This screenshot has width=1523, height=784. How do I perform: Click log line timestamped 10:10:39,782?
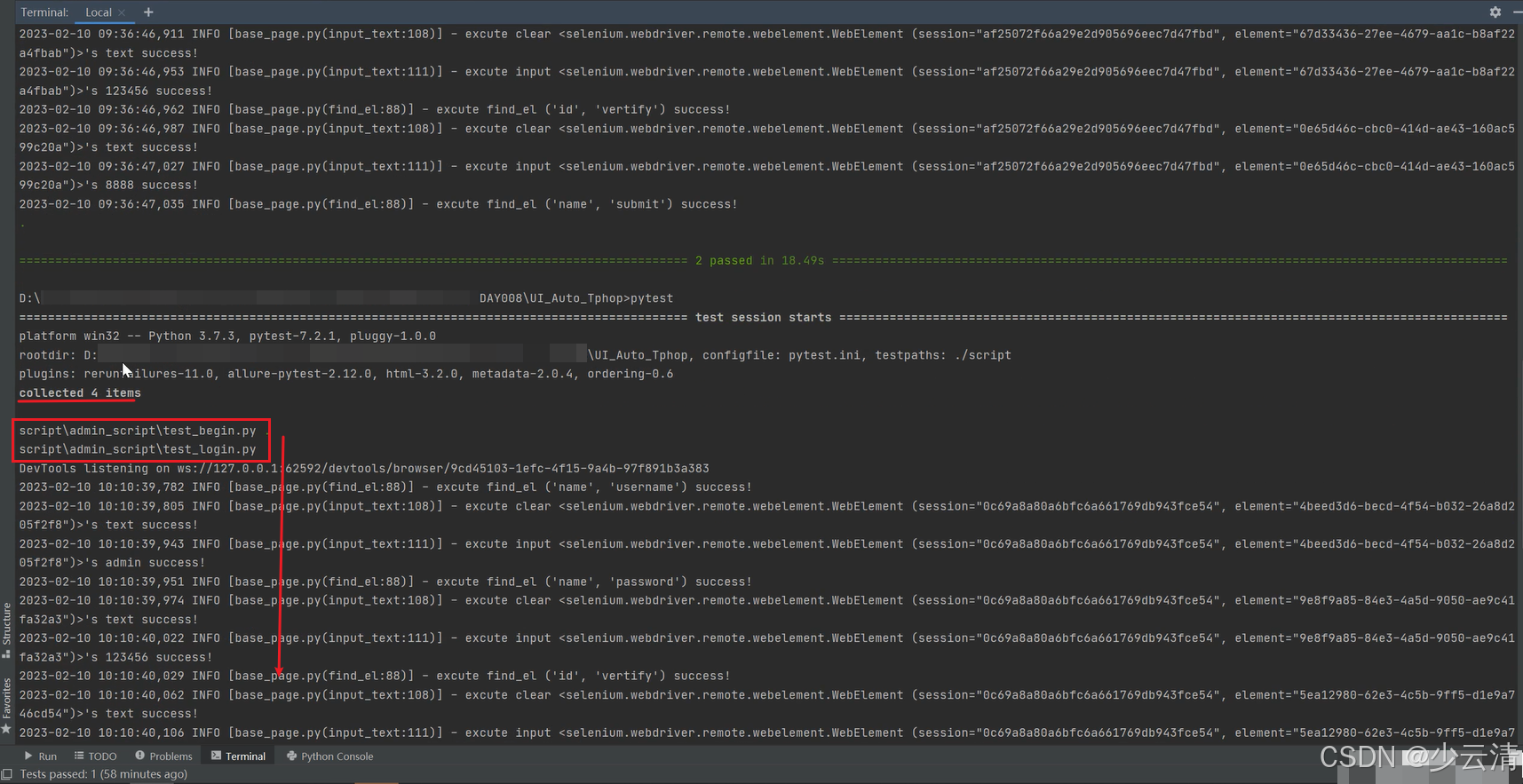(x=385, y=487)
